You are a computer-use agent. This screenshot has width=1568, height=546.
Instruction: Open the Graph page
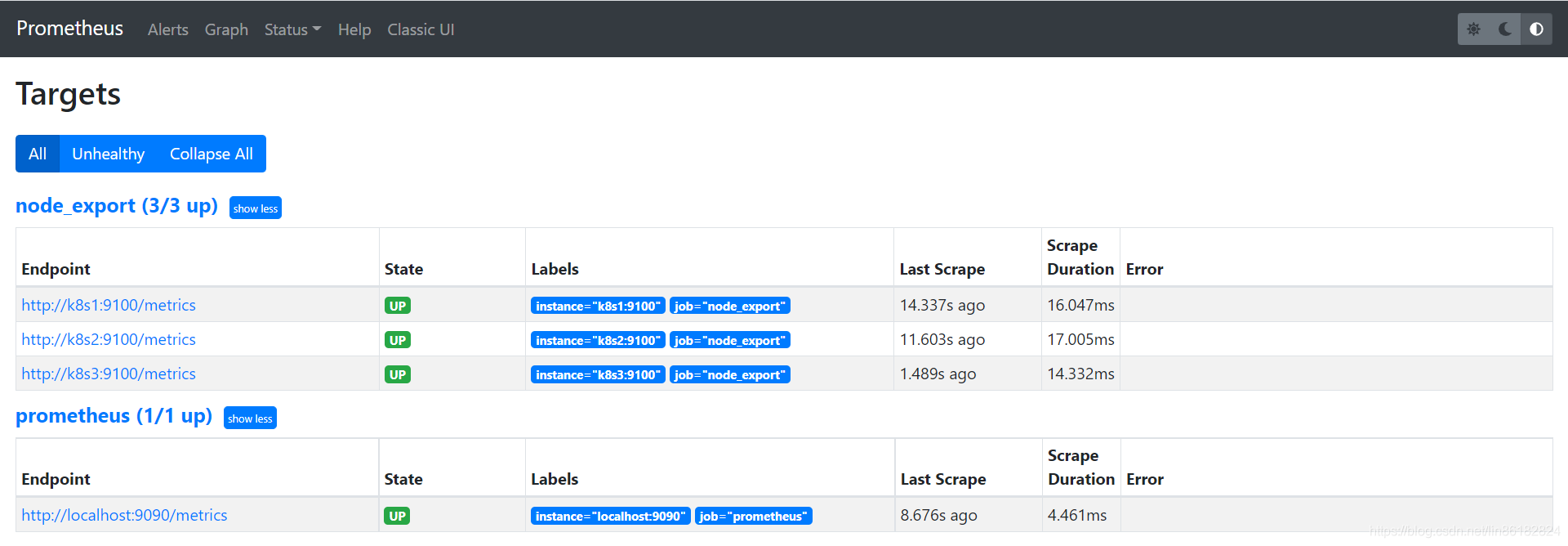(226, 29)
